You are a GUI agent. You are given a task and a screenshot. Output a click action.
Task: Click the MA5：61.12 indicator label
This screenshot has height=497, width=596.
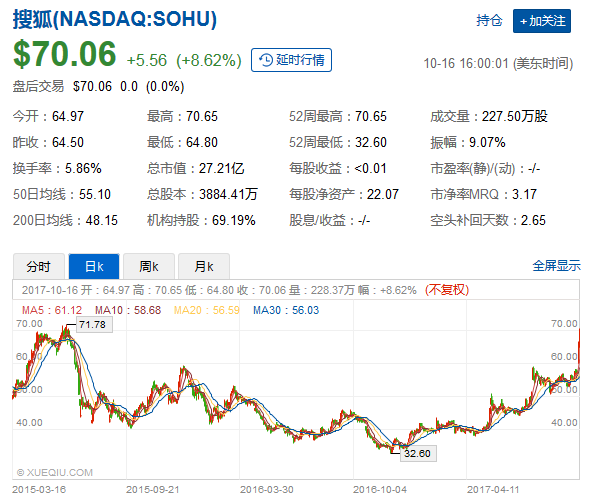click(52, 310)
